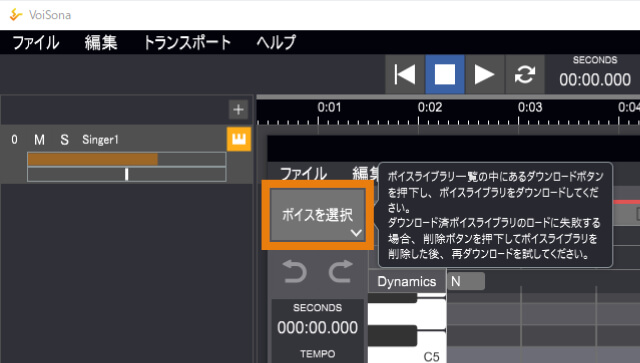
Task: Toggle the loop playback icon
Action: [524, 74]
